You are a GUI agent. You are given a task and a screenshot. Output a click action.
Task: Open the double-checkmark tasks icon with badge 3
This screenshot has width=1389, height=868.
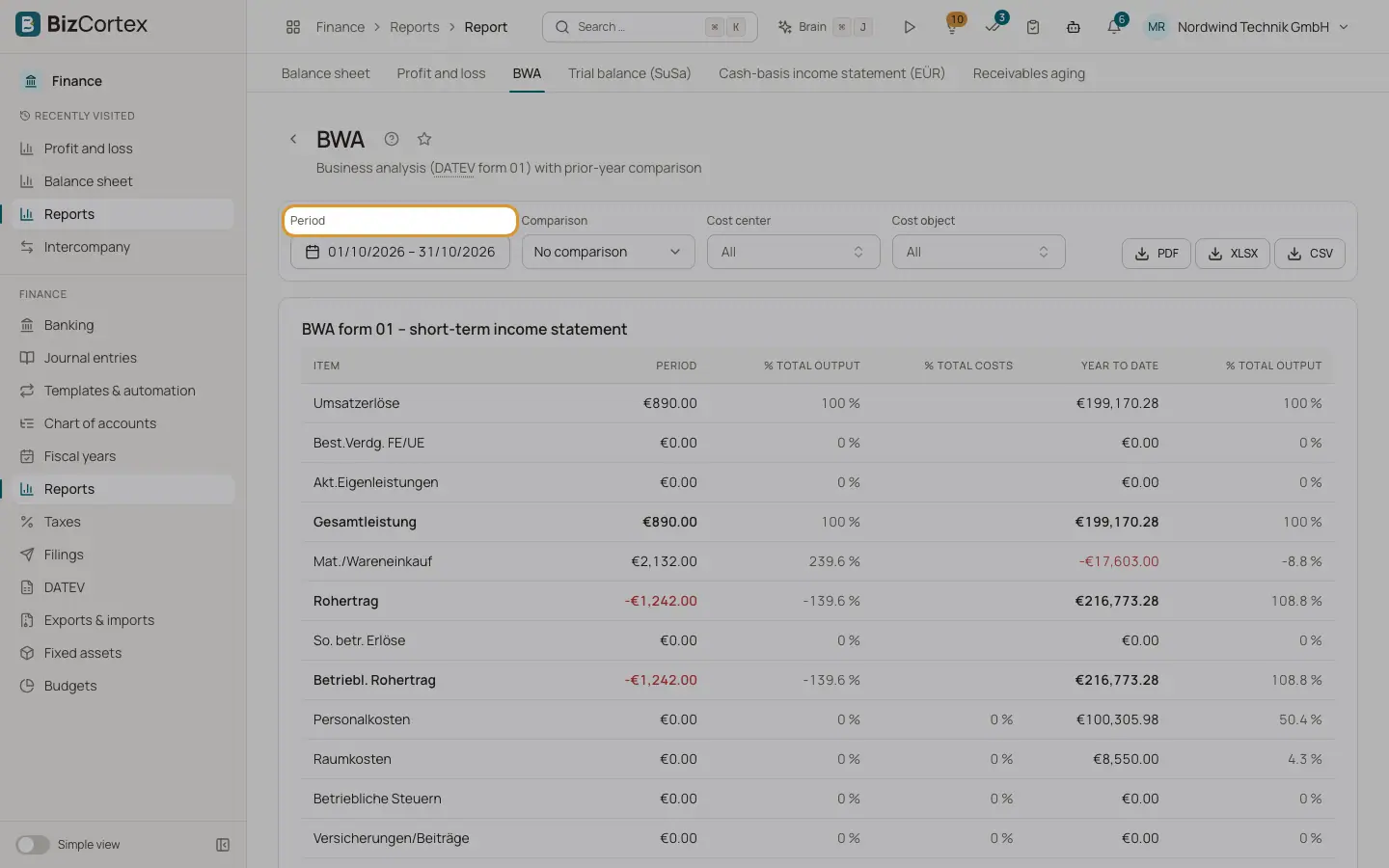click(x=994, y=27)
